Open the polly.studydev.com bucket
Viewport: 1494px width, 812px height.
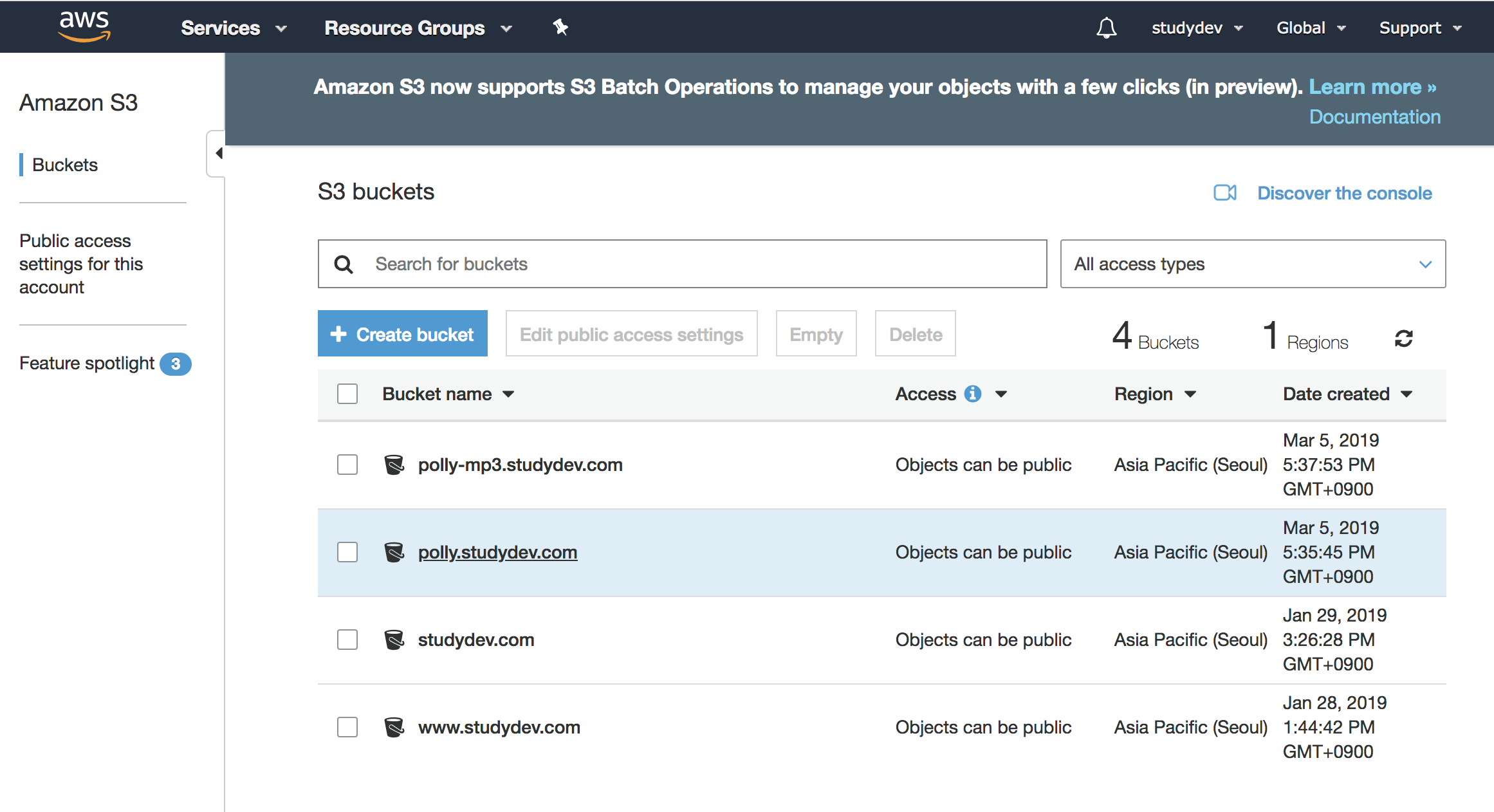(x=497, y=552)
